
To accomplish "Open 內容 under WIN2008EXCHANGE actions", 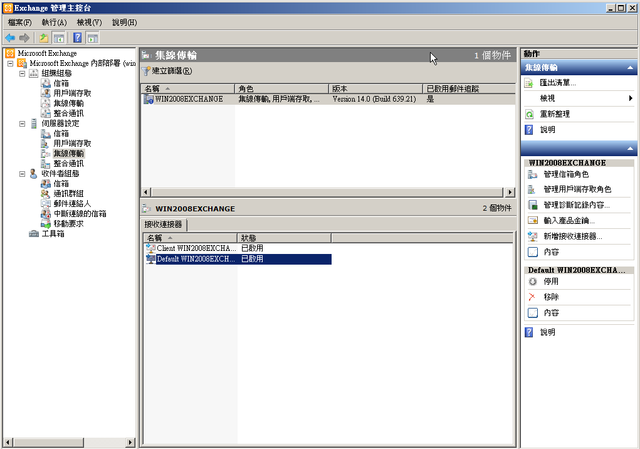I will [551, 252].
